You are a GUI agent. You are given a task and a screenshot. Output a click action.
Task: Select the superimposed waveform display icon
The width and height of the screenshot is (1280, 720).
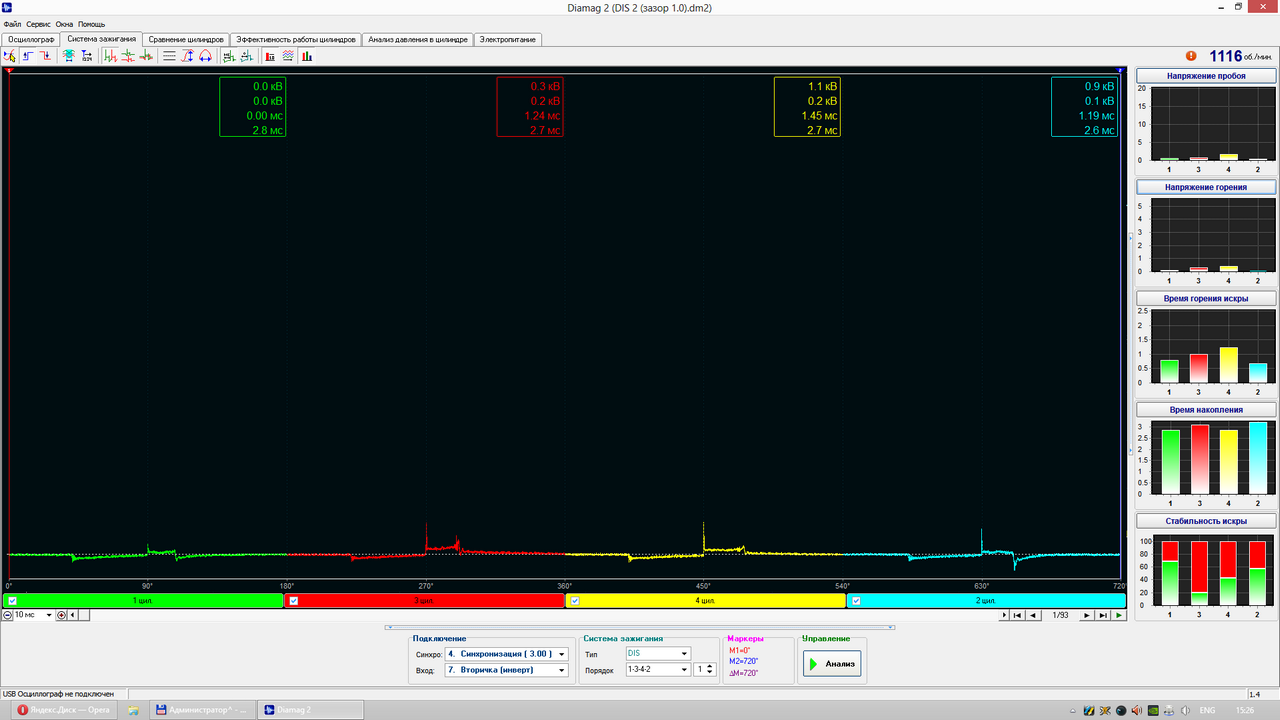click(x=146, y=56)
